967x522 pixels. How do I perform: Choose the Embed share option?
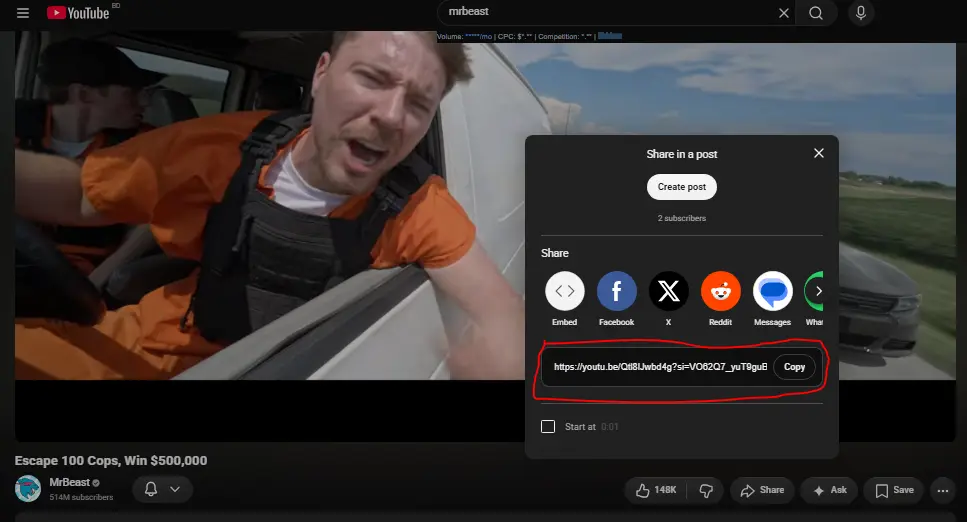[x=564, y=299]
